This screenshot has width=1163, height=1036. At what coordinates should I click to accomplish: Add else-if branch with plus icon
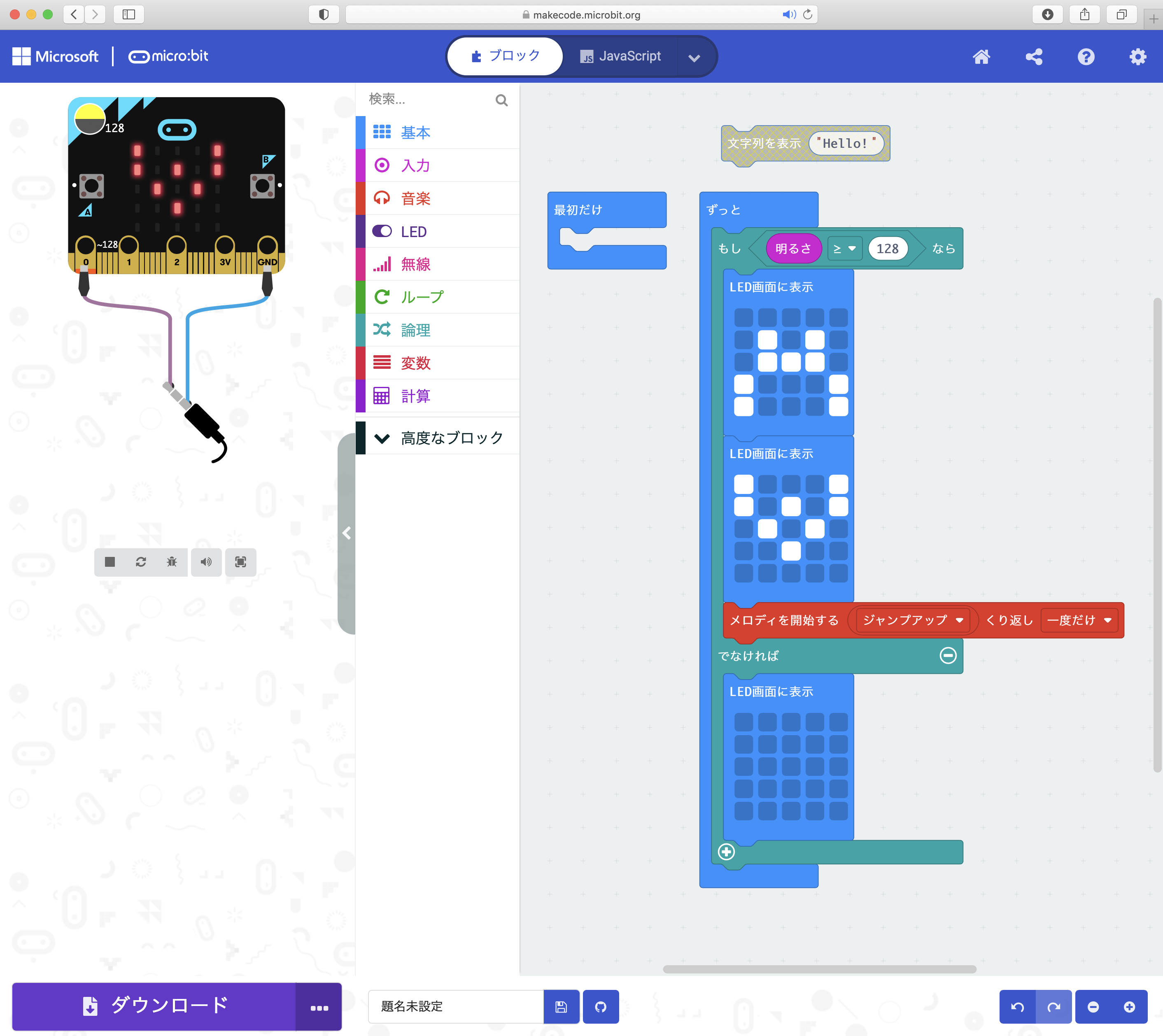(x=726, y=852)
